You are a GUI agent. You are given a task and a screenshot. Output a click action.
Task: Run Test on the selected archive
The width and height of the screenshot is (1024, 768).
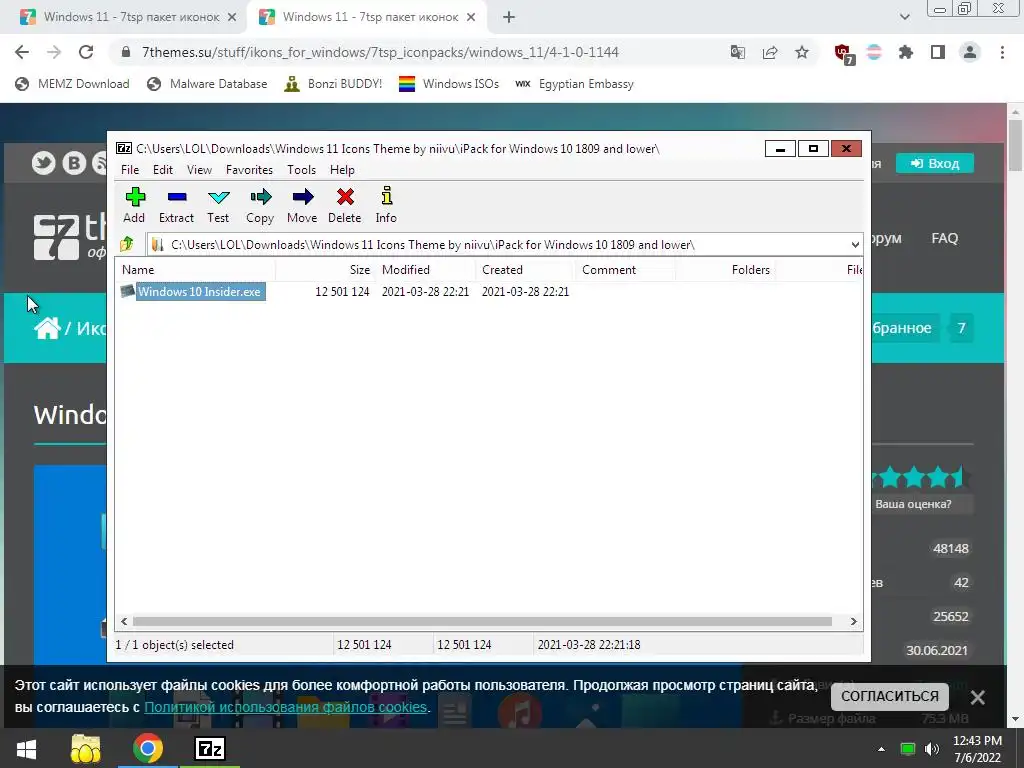coord(218,205)
